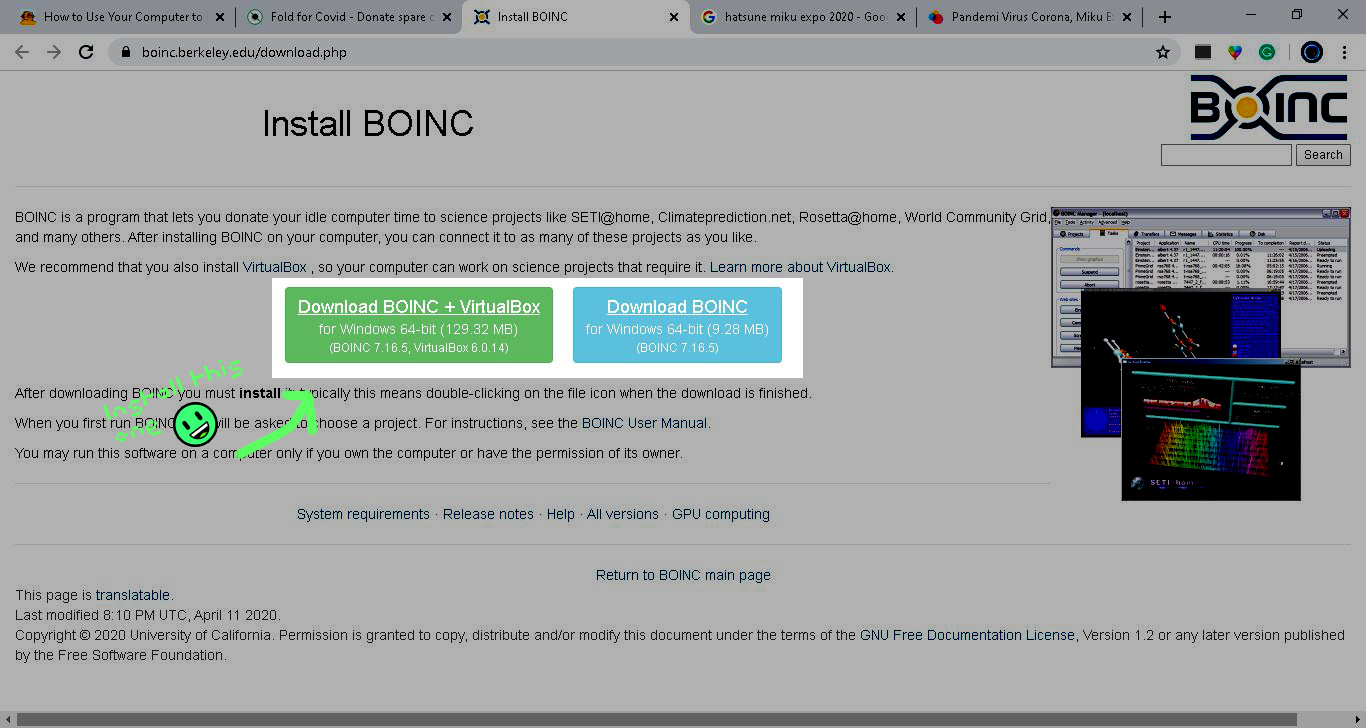Open the black square extension icon

[x=1203, y=52]
